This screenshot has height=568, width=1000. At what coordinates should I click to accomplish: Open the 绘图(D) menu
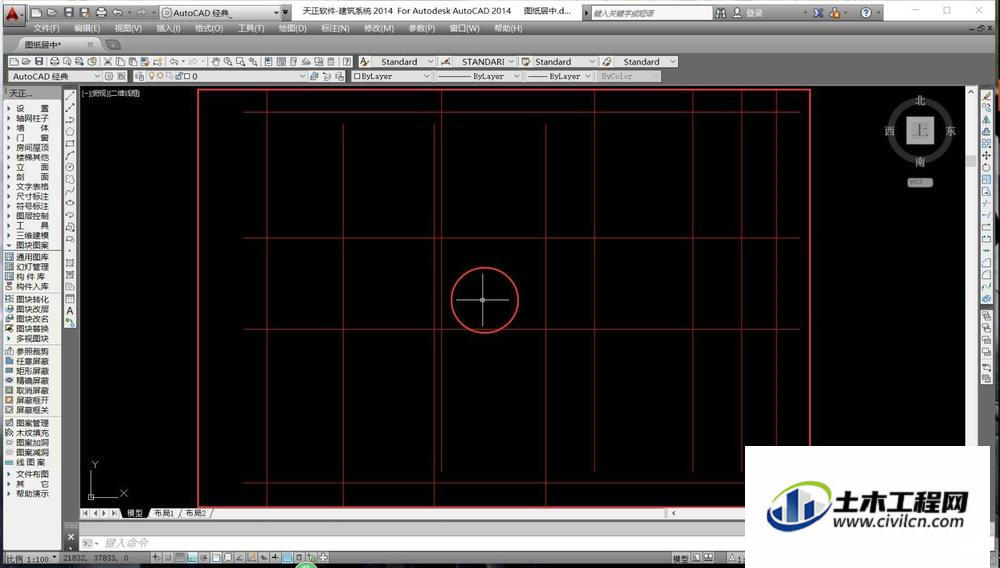tap(293, 29)
